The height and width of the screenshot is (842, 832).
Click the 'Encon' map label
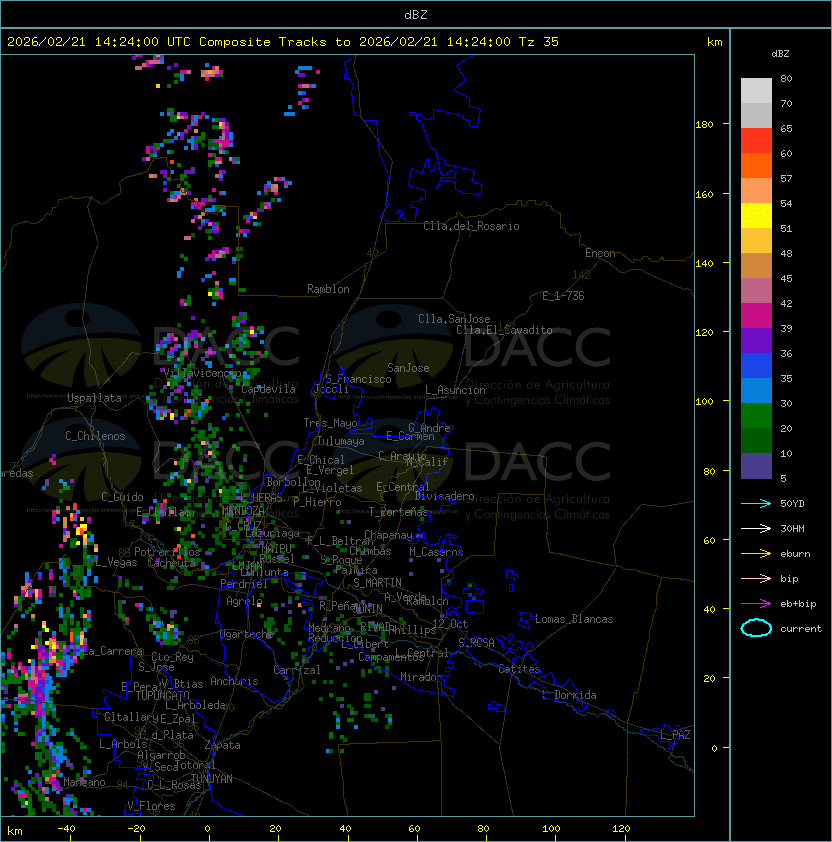[x=600, y=253]
